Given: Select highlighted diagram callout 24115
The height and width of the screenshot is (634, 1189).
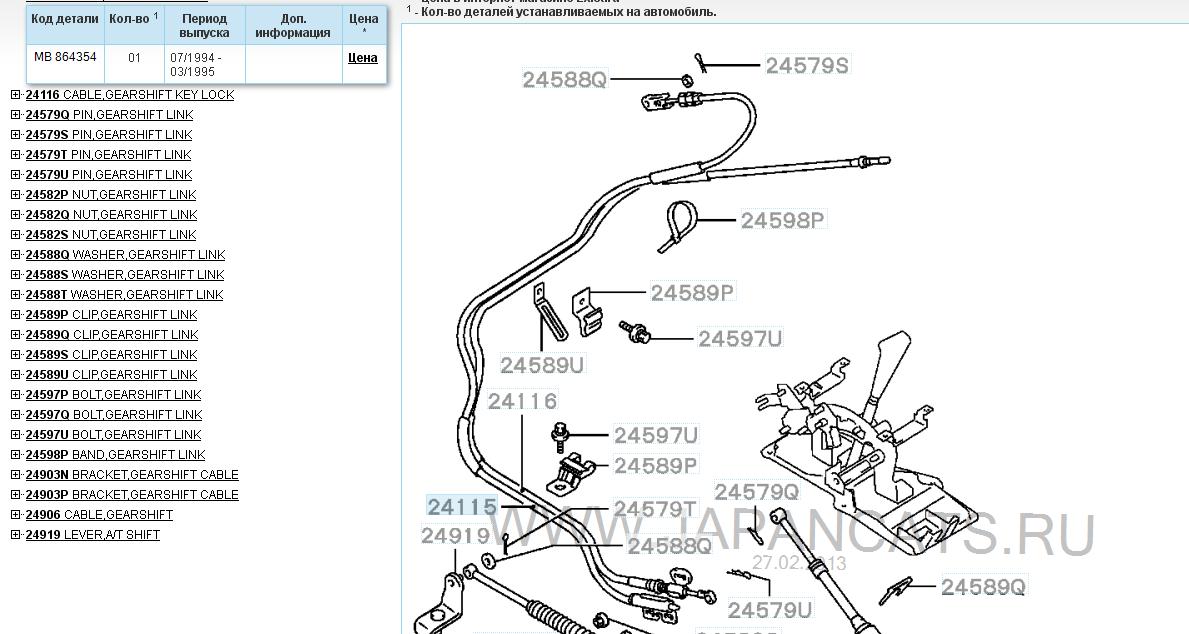Looking at the screenshot, I should pos(462,506).
